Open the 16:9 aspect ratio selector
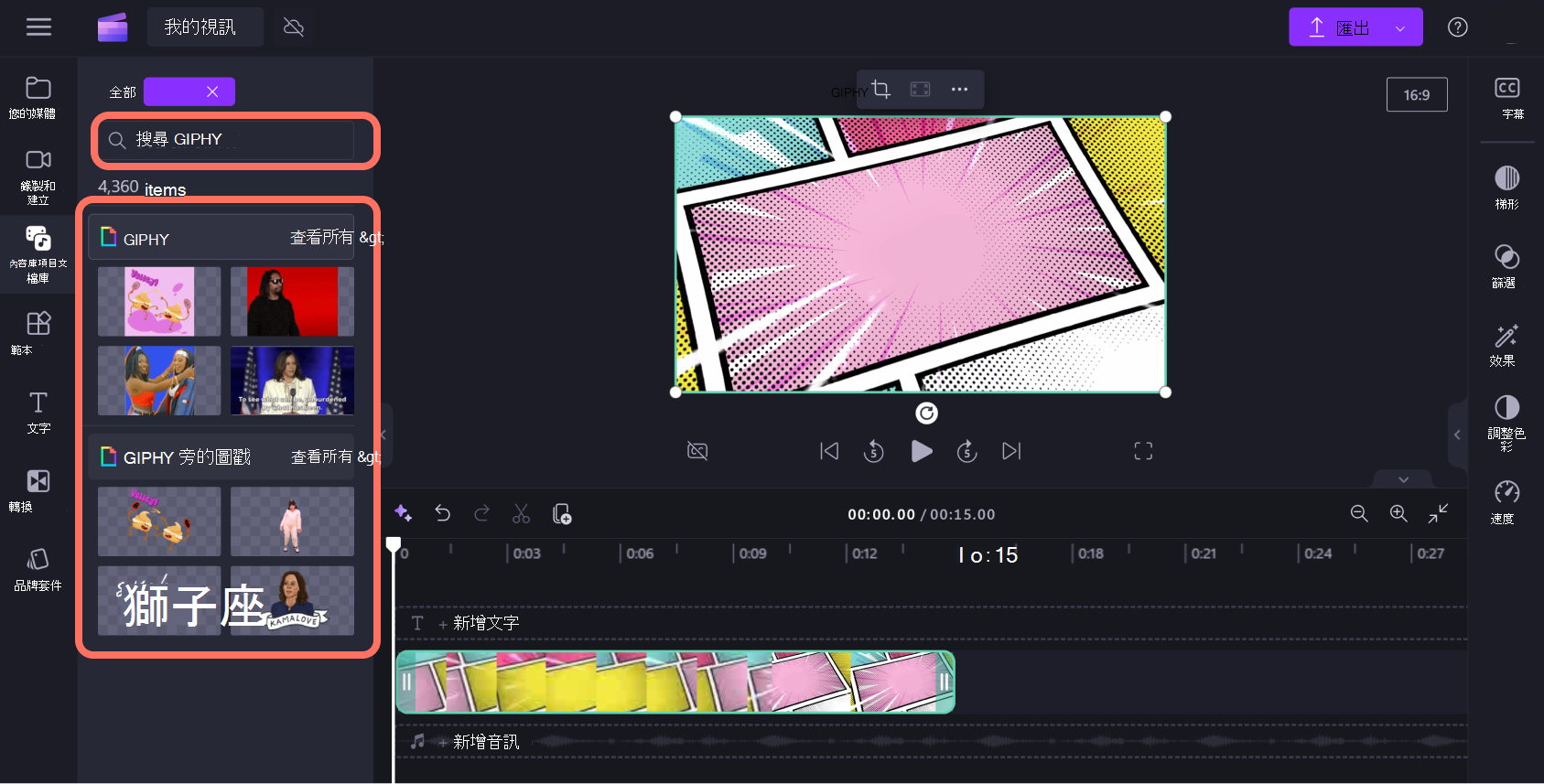Viewport: 1544px width, 784px height. [1417, 94]
